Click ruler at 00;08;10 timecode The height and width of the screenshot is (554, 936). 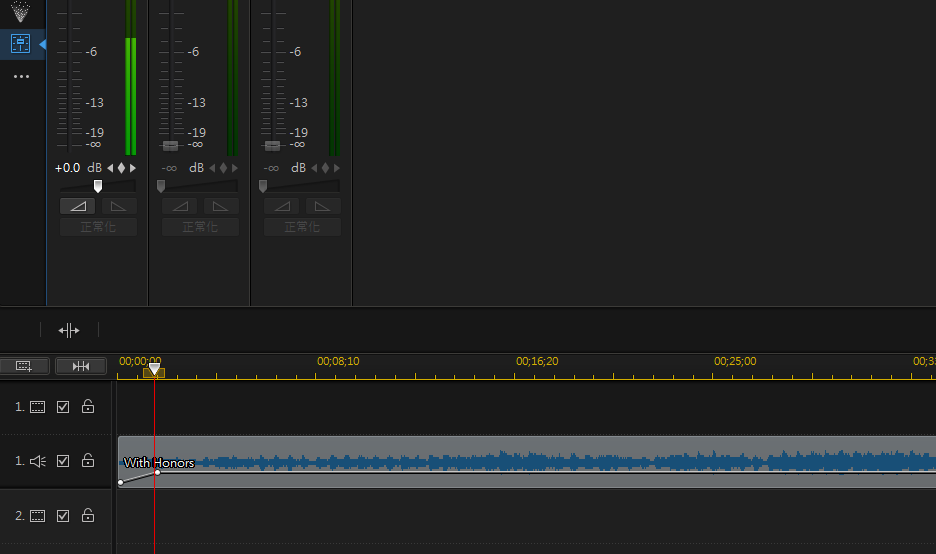pyautogui.click(x=338, y=361)
